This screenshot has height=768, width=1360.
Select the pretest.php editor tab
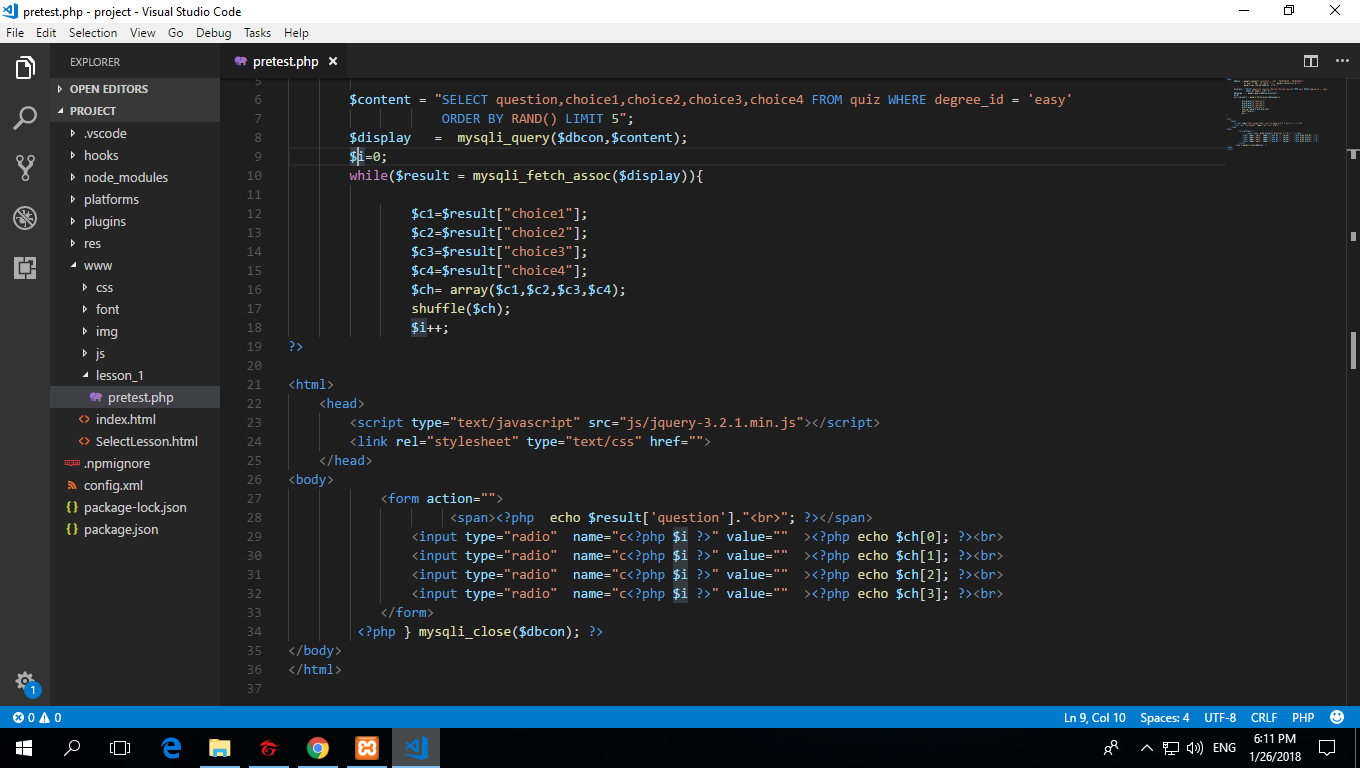[x=285, y=61]
